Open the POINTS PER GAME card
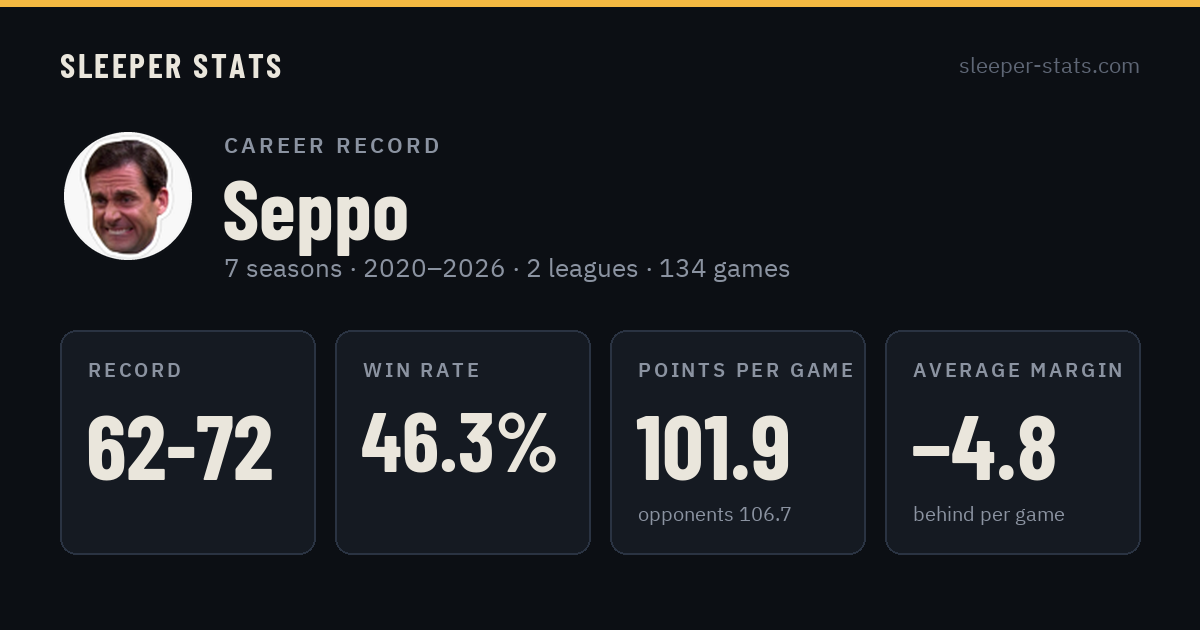 [738, 442]
